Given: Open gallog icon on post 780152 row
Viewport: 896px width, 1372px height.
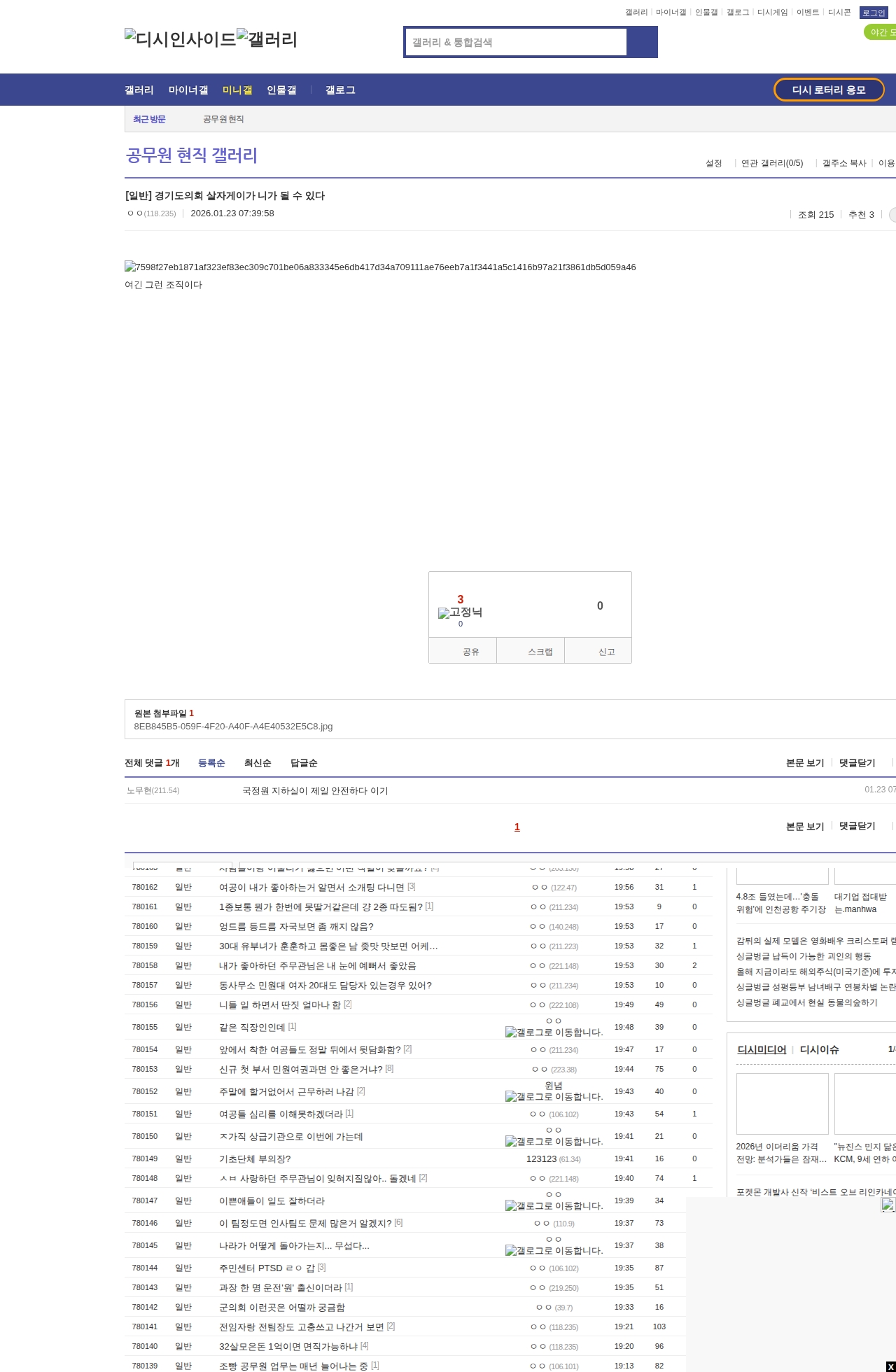Looking at the screenshot, I should (554, 1096).
